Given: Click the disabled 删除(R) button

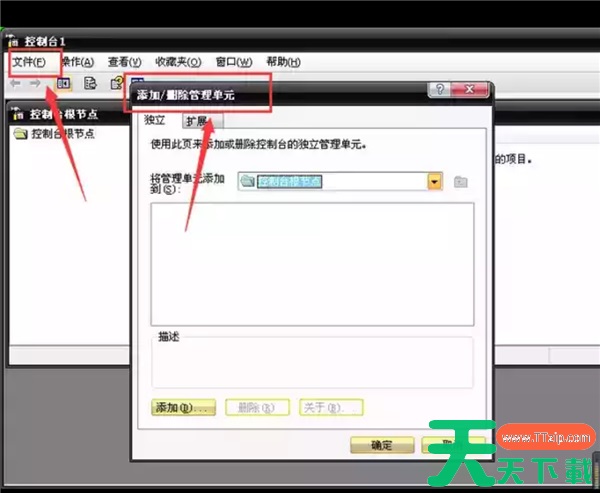Looking at the screenshot, I should pos(257,407).
